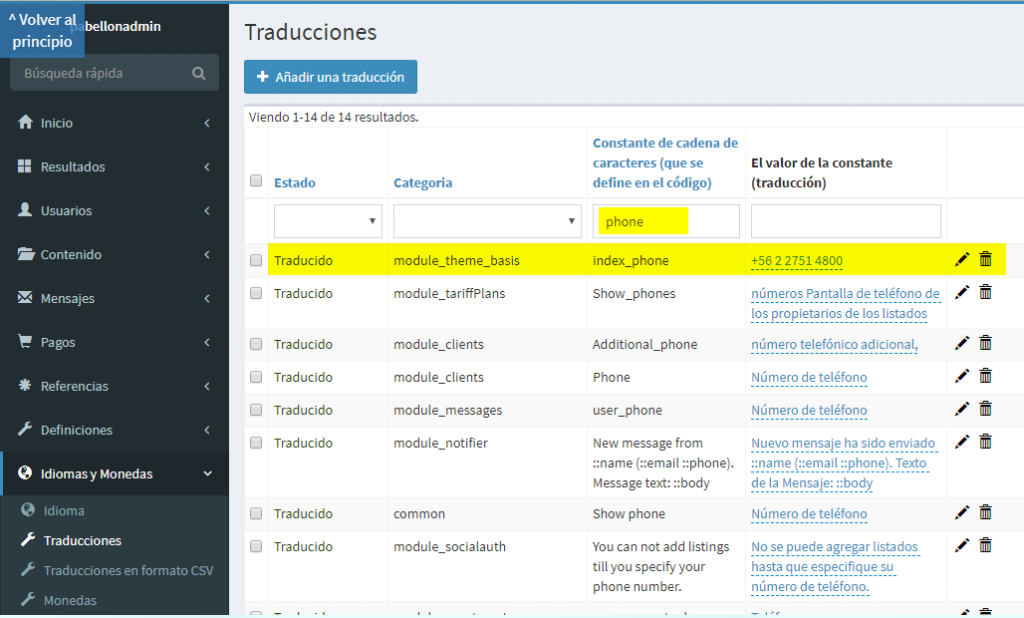This screenshot has width=1024, height=618.
Task: Open the Estado filter dropdown
Action: [328, 221]
